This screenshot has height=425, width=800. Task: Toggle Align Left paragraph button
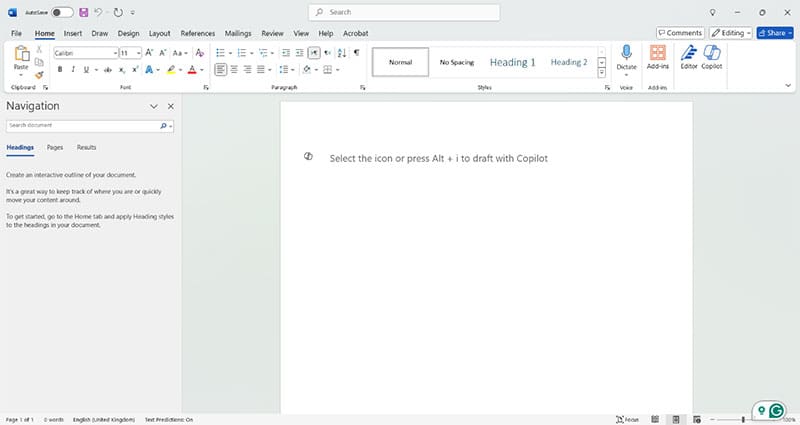pos(220,69)
